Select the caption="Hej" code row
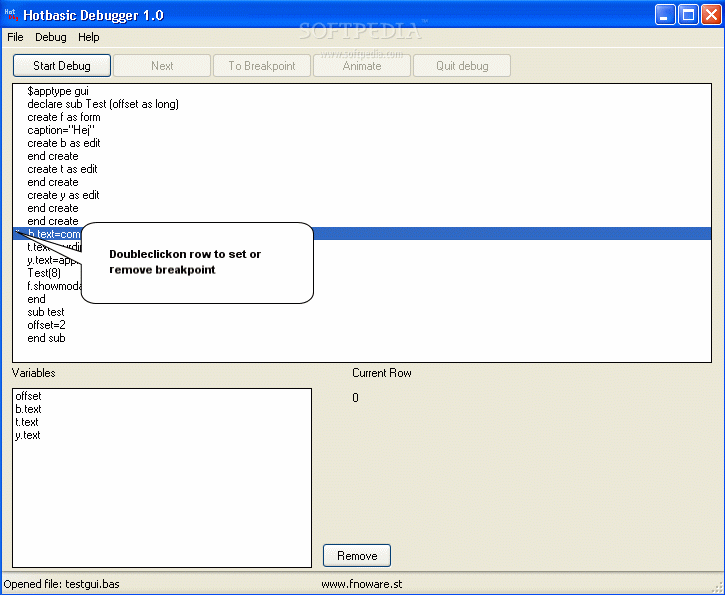 pos(362,130)
